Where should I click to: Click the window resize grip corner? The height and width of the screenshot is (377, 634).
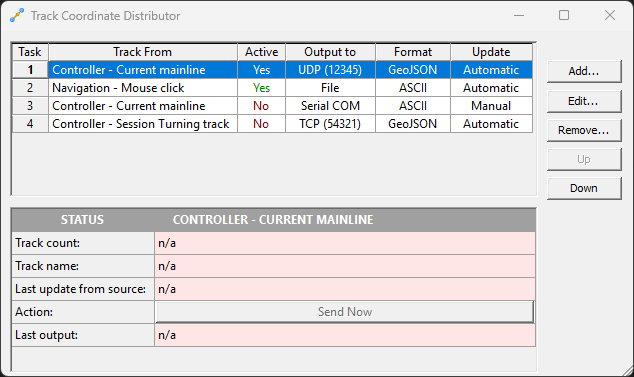pos(628,371)
